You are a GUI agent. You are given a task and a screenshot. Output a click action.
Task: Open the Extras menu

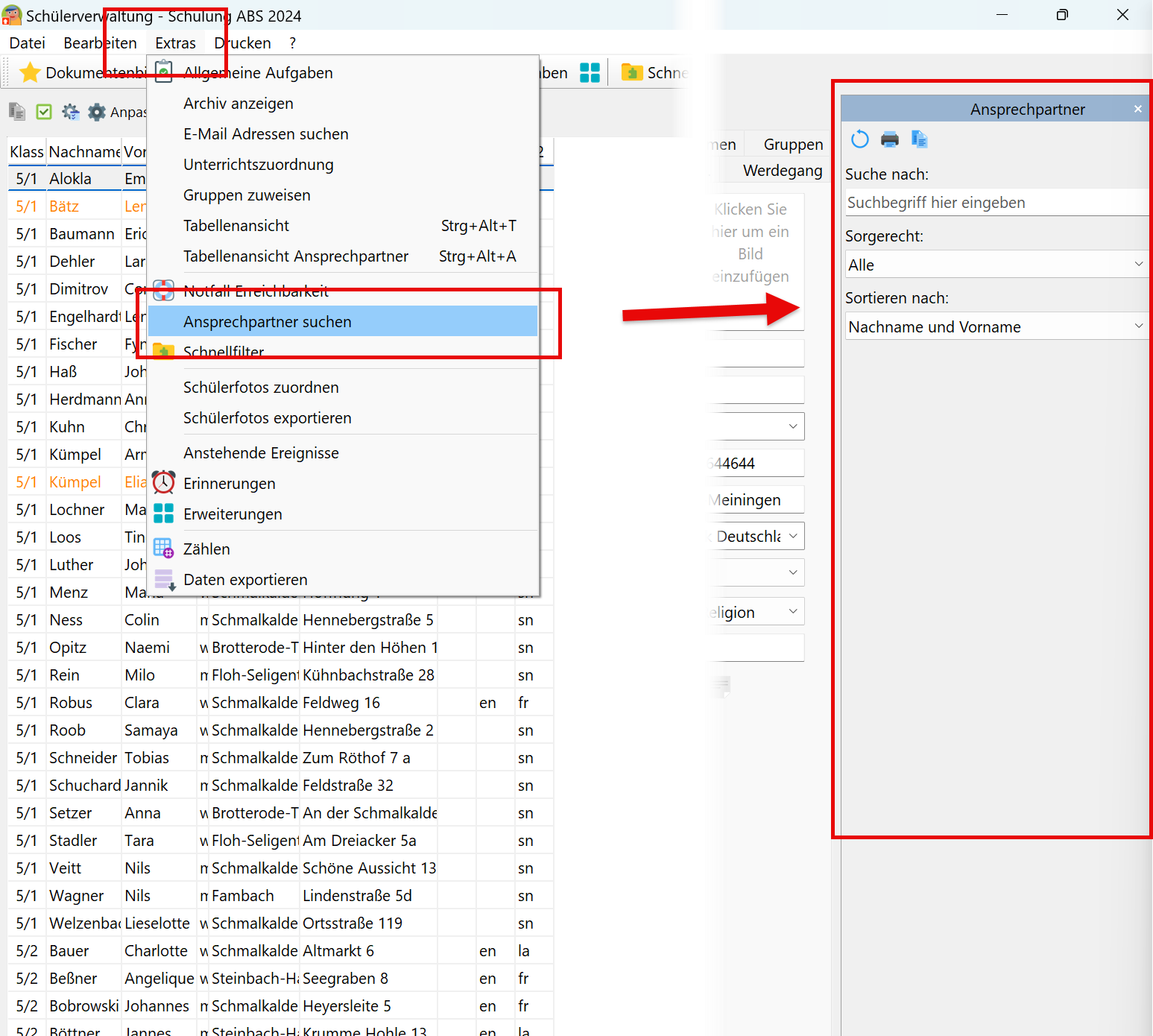point(175,43)
